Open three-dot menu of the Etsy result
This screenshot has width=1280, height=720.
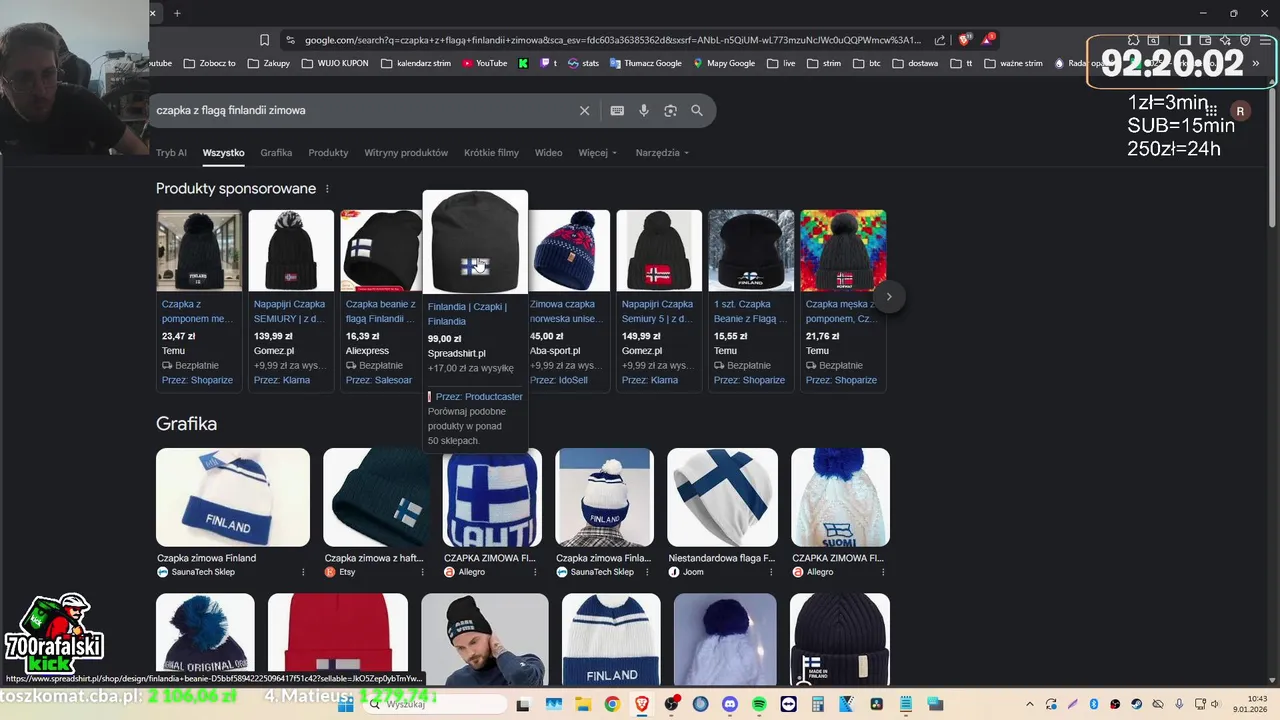coord(423,572)
